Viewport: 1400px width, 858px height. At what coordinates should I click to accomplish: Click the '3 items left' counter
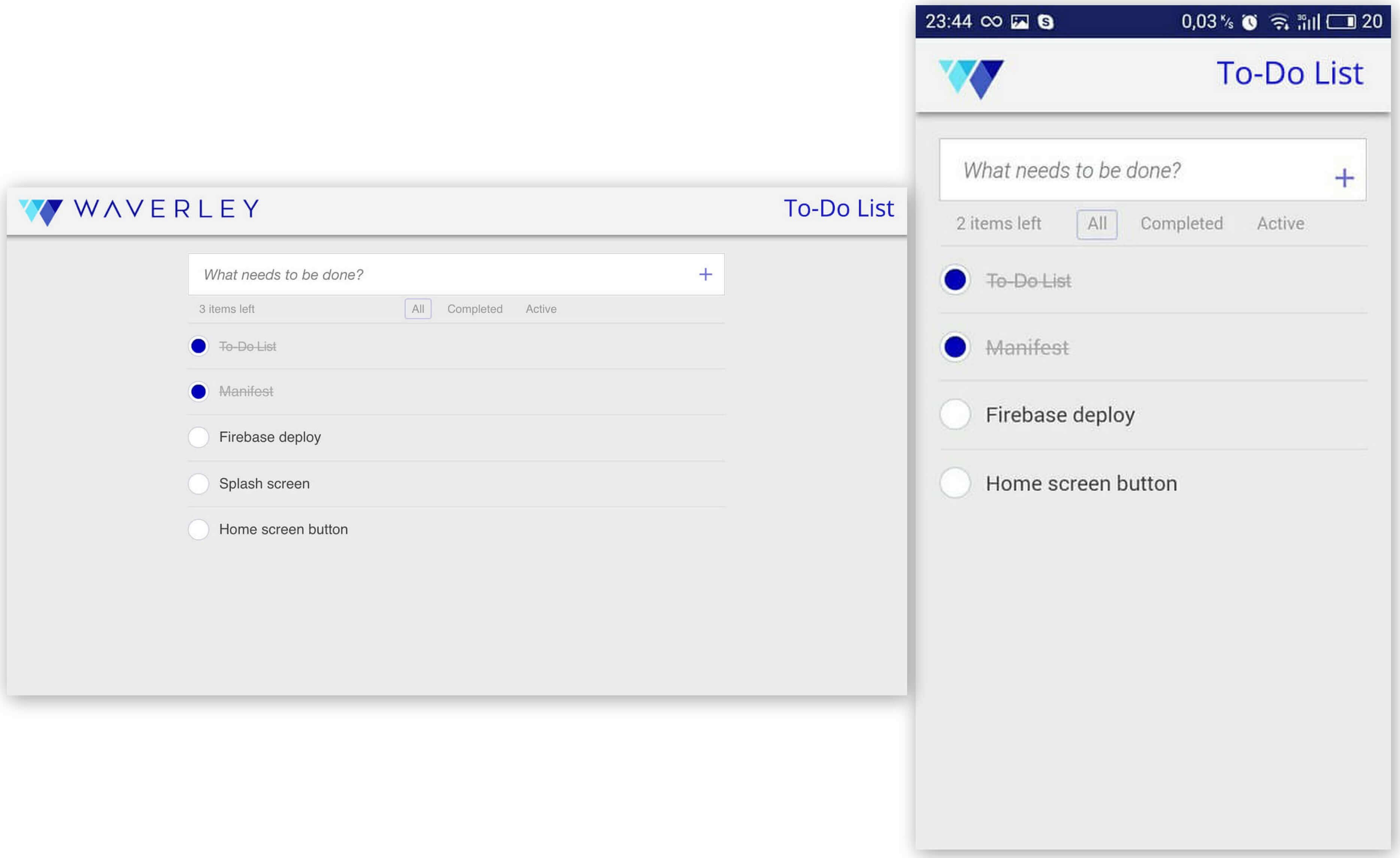[227, 309]
